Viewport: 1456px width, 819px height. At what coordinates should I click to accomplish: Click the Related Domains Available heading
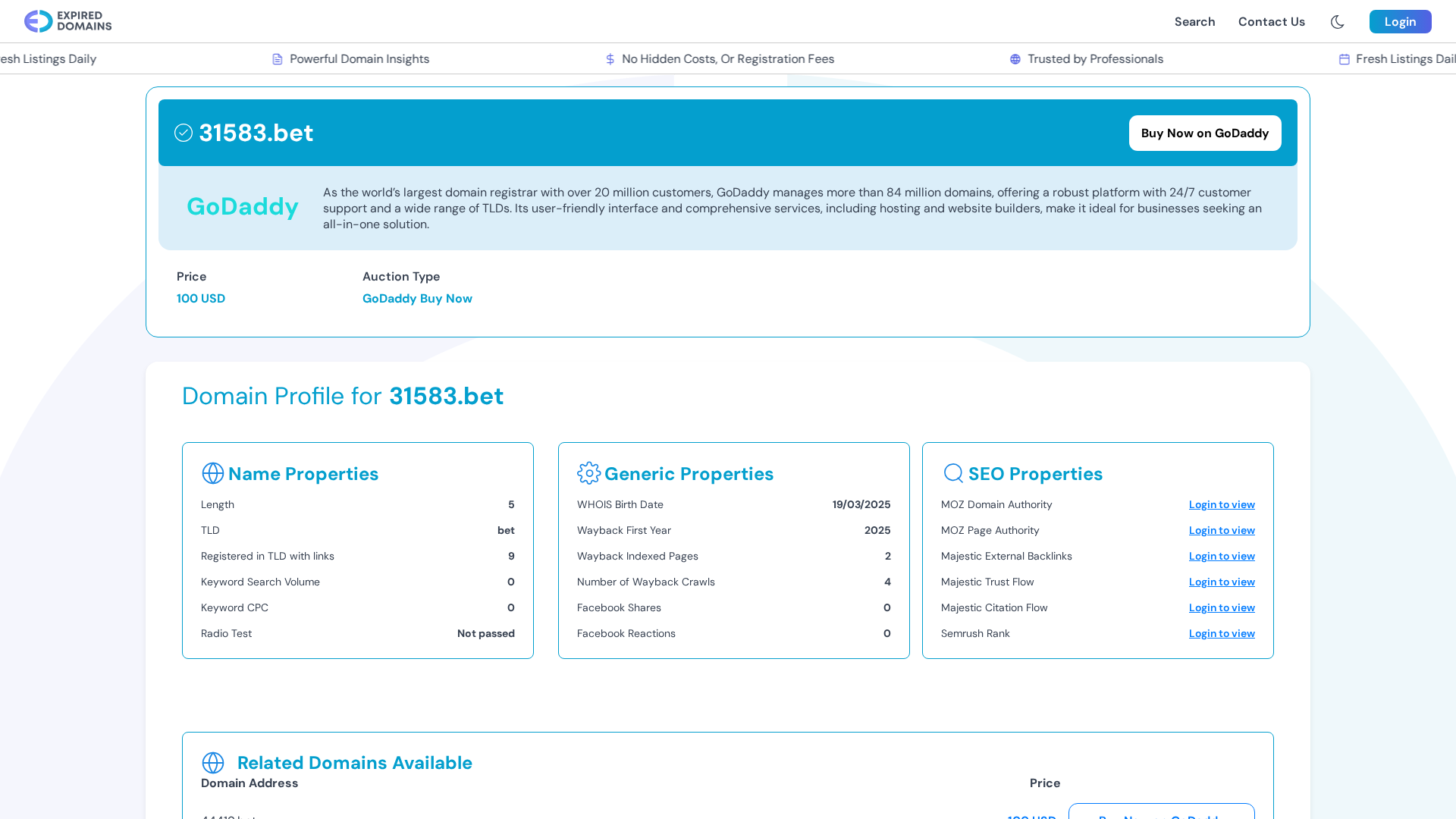pos(354,763)
